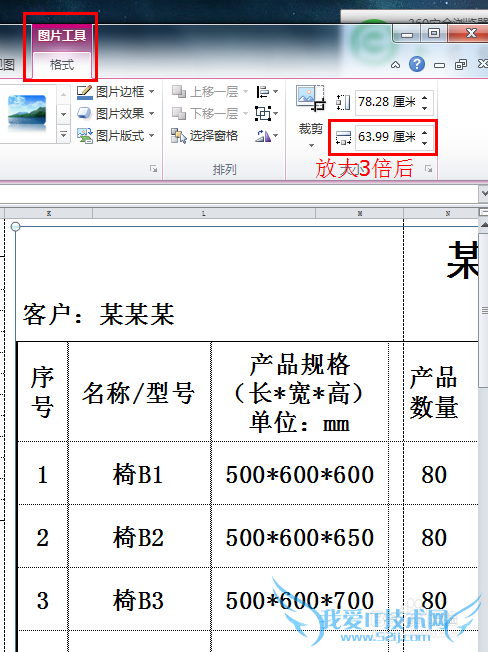Click the 产品数量 header cell

(434, 393)
